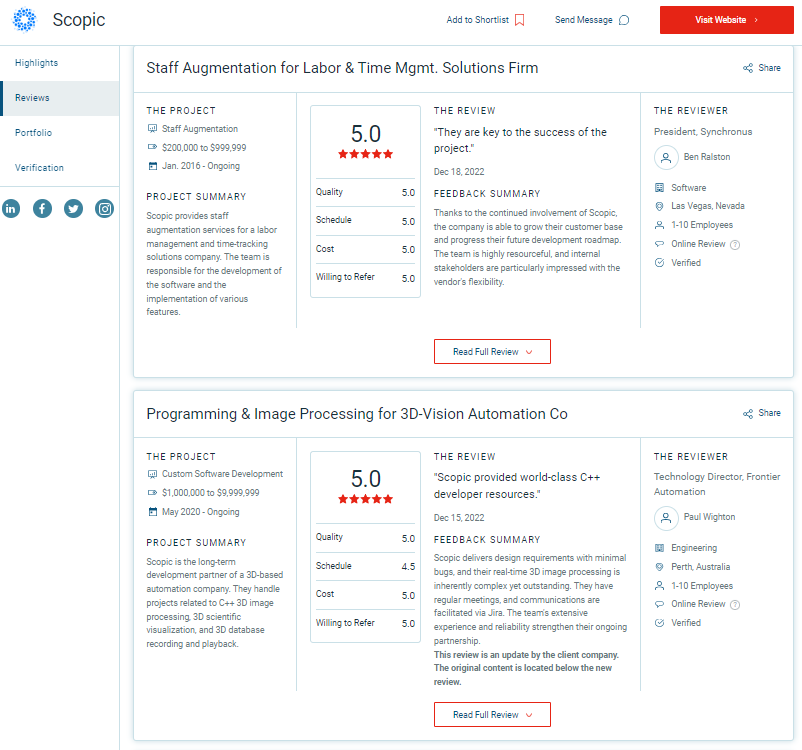Screen dimensions: 802x750
Task: Open Scopic's Twitter profile icon
Action: [73, 209]
